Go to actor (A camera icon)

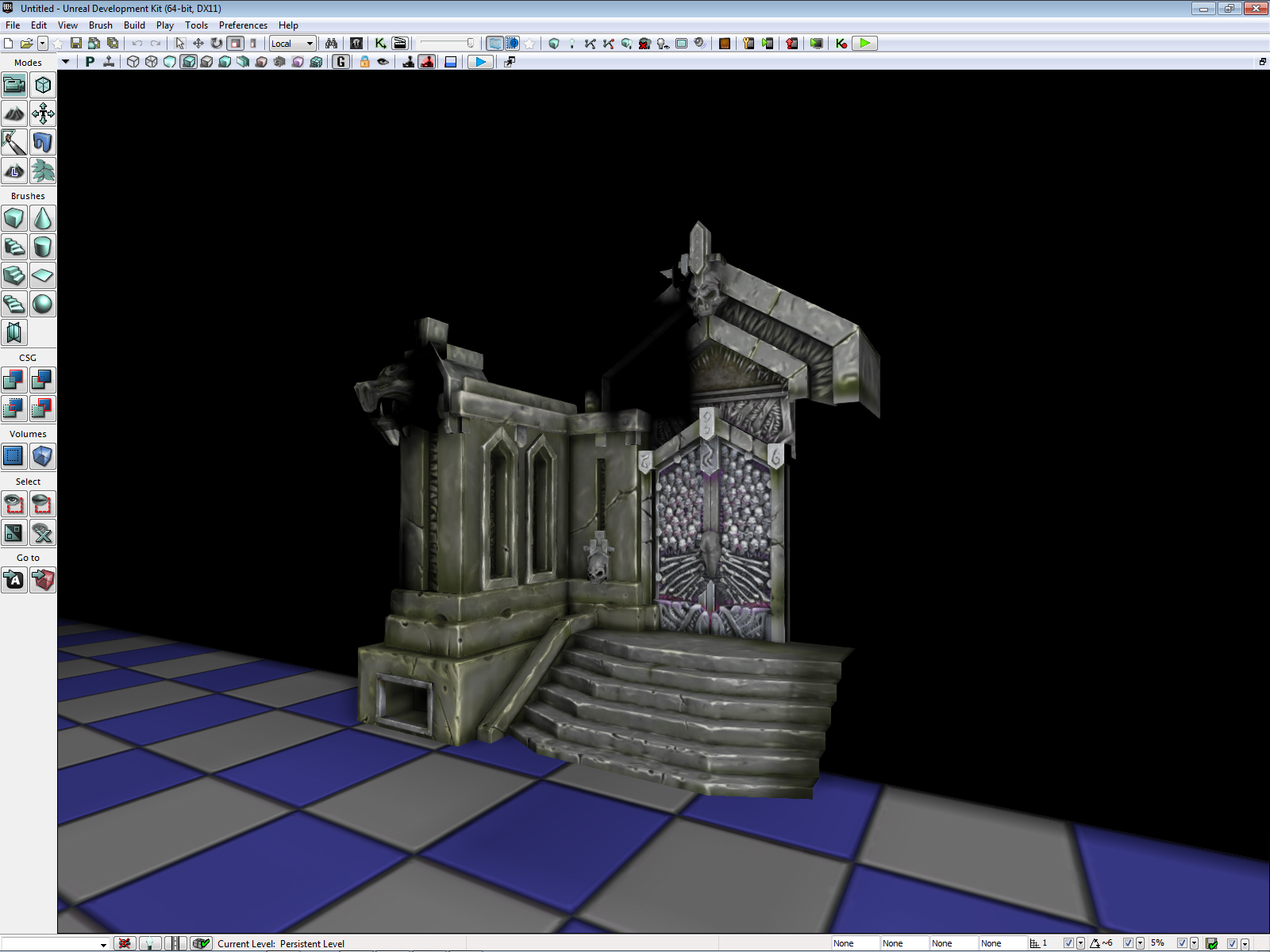click(14, 580)
